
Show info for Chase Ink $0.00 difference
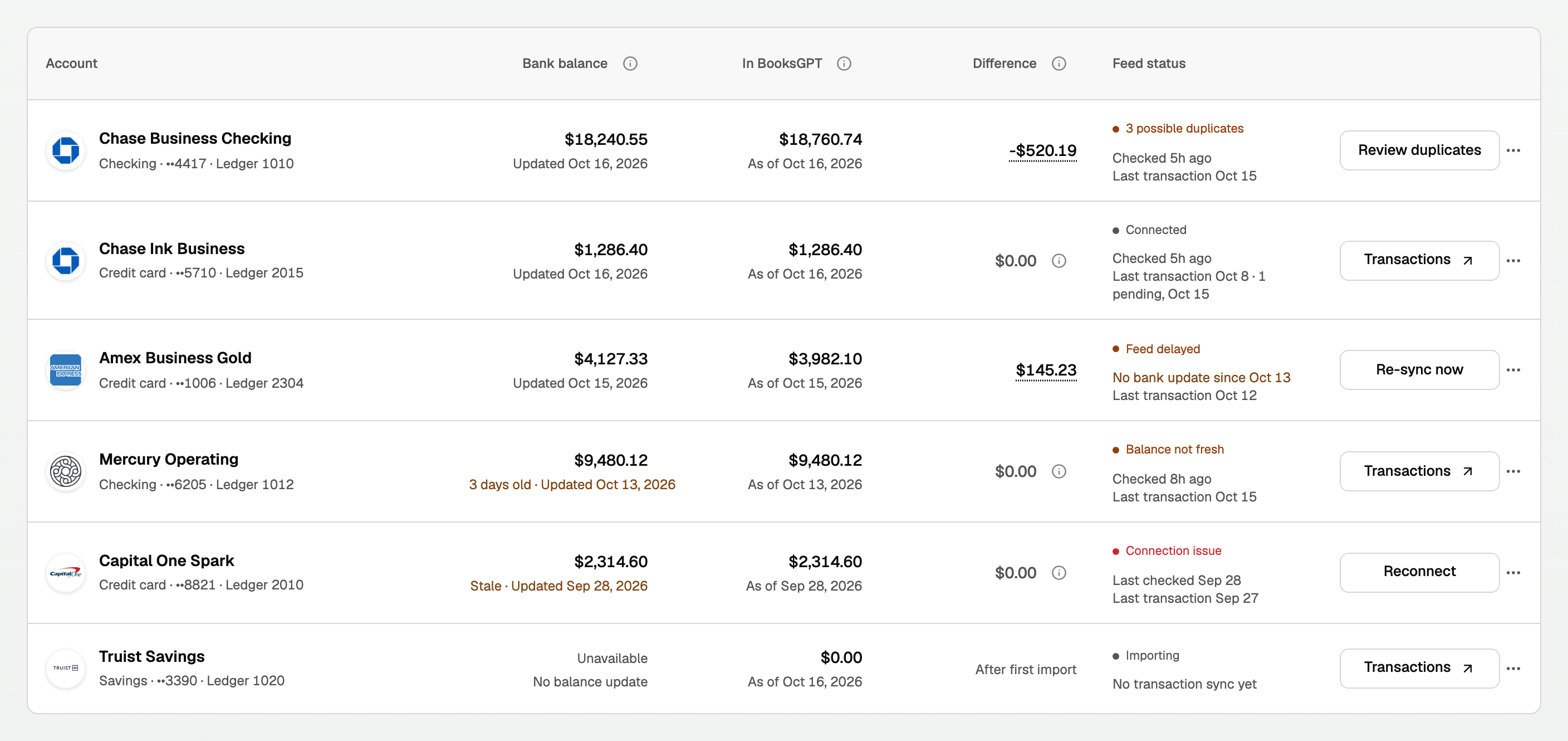pyautogui.click(x=1059, y=261)
